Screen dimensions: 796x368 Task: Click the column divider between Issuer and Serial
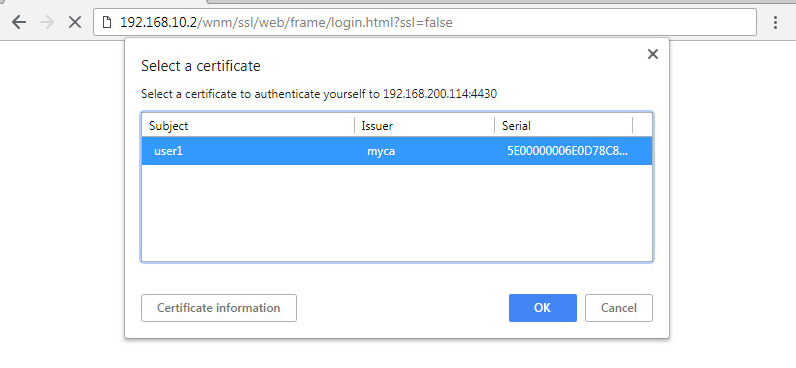494,126
